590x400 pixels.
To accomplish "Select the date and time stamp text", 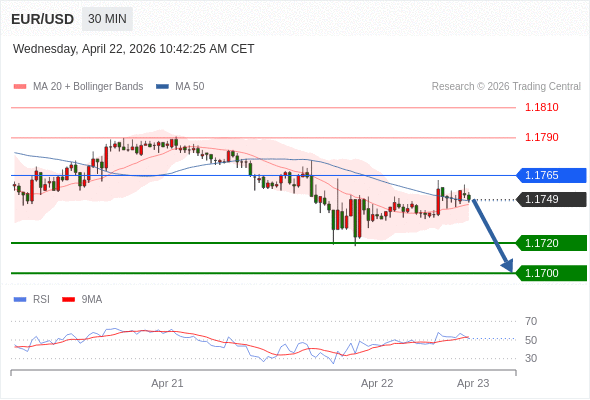I will tap(134, 49).
